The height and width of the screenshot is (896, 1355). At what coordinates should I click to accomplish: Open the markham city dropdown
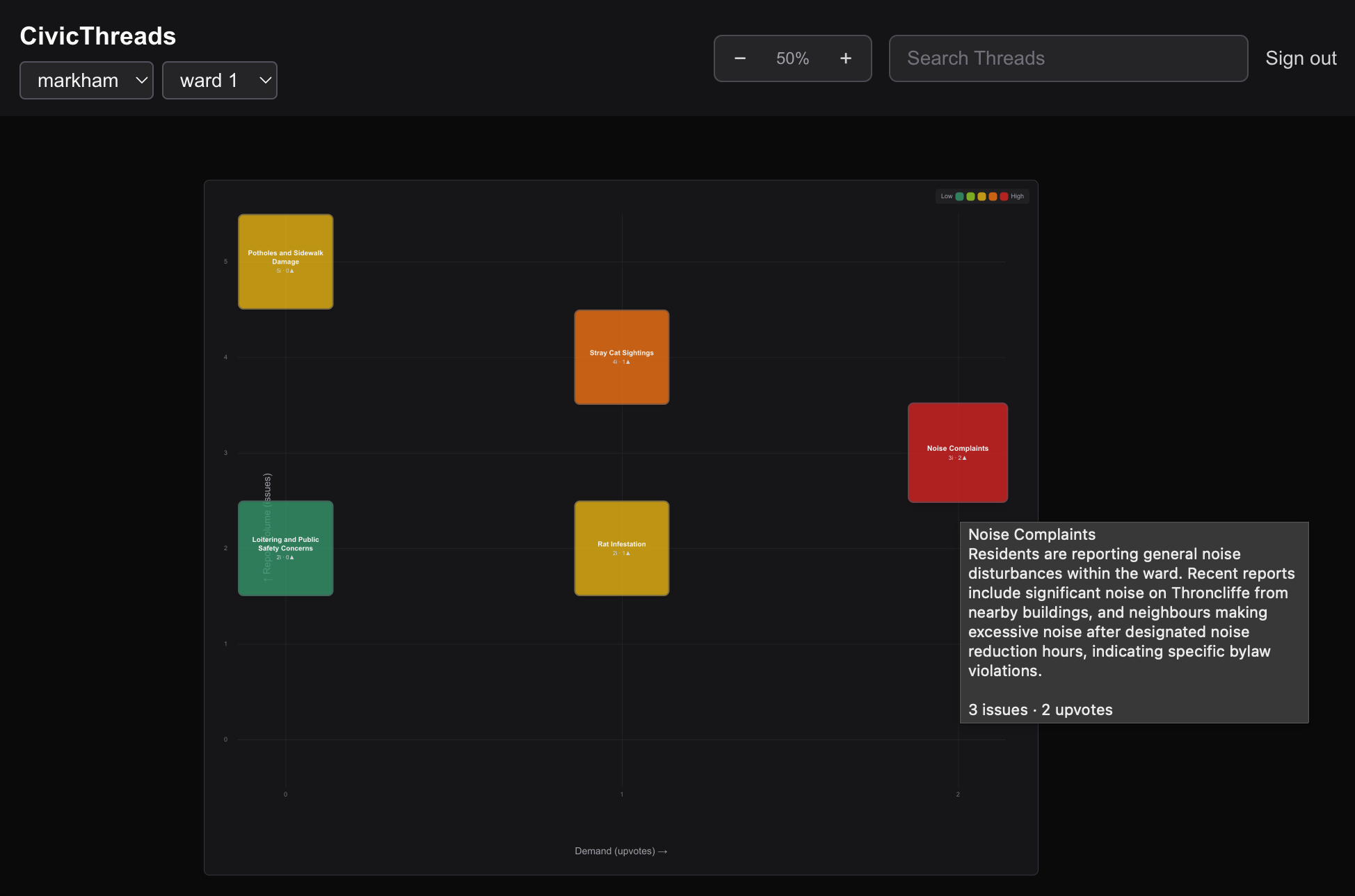(x=86, y=81)
